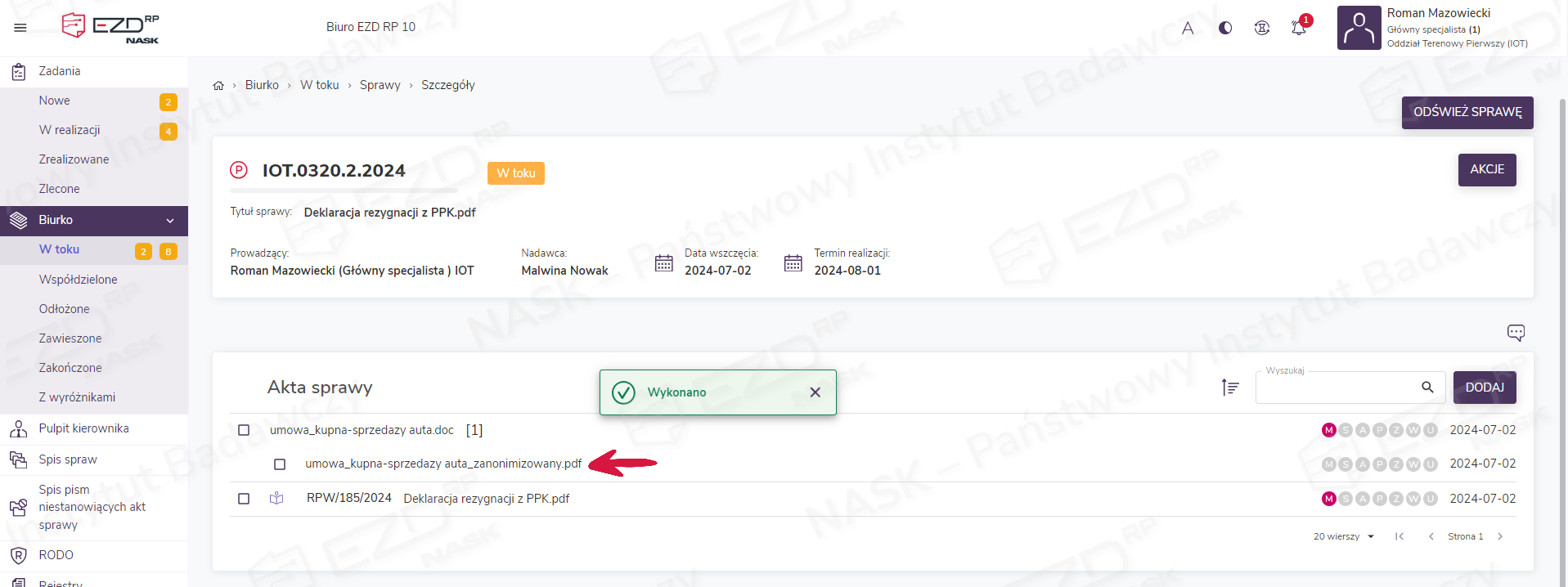Image resolution: width=1568 pixels, height=587 pixels.
Task: Open the comments speech bubble icon
Action: pyautogui.click(x=1516, y=333)
